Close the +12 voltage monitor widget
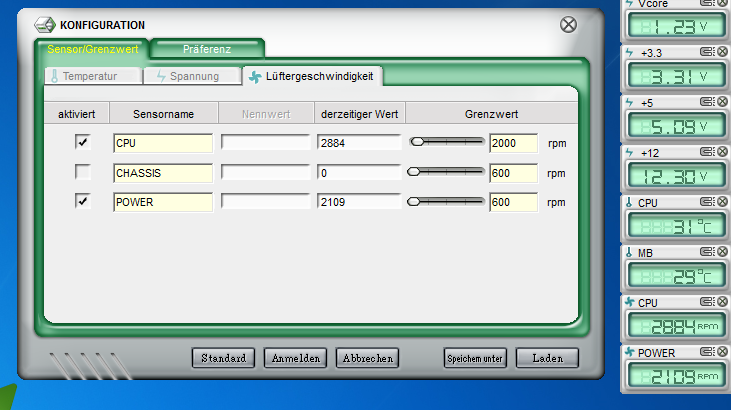 pyautogui.click(x=723, y=151)
